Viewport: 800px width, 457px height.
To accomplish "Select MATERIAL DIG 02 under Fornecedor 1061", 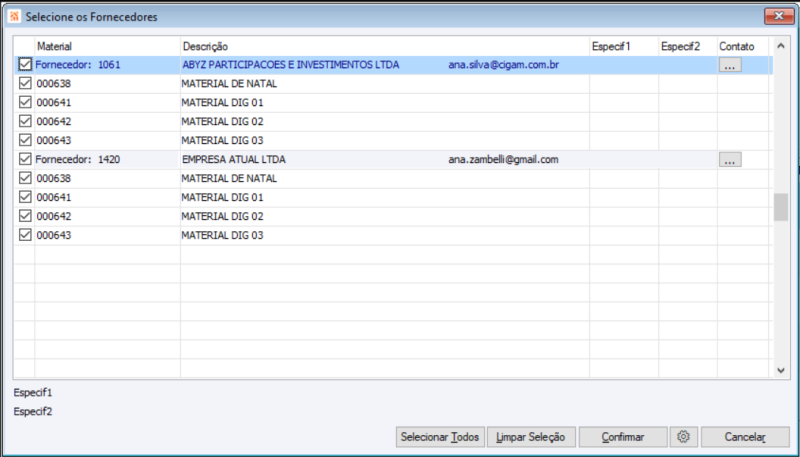I will 222,121.
